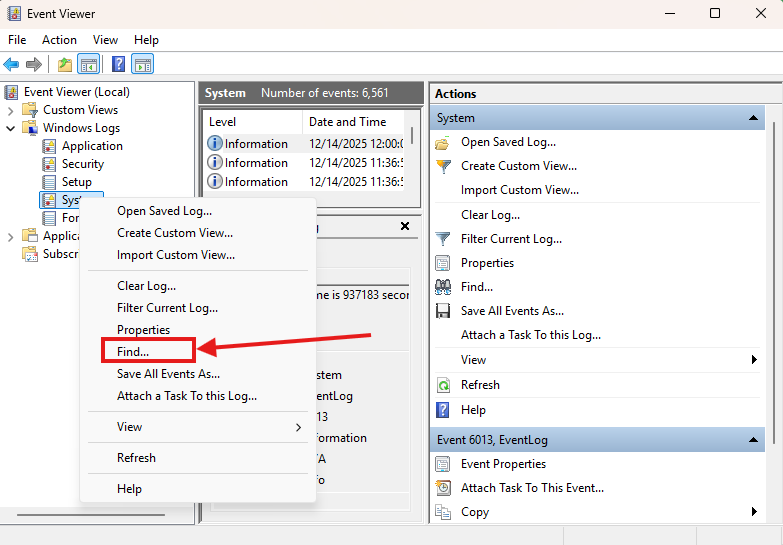Open the Help menu in menu bar
The width and height of the screenshot is (783, 545).
[x=146, y=40]
